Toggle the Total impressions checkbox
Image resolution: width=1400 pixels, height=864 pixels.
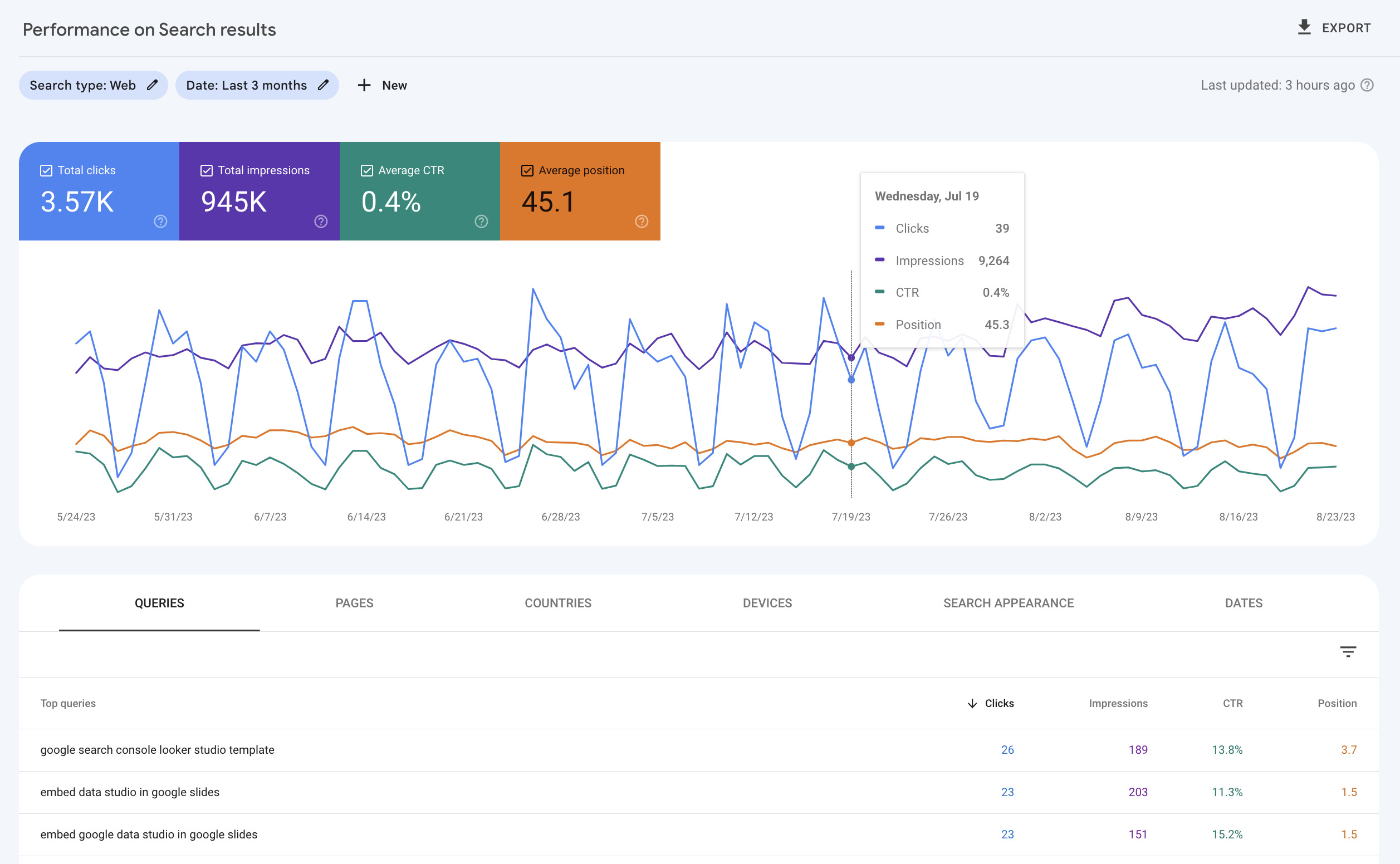pos(207,170)
